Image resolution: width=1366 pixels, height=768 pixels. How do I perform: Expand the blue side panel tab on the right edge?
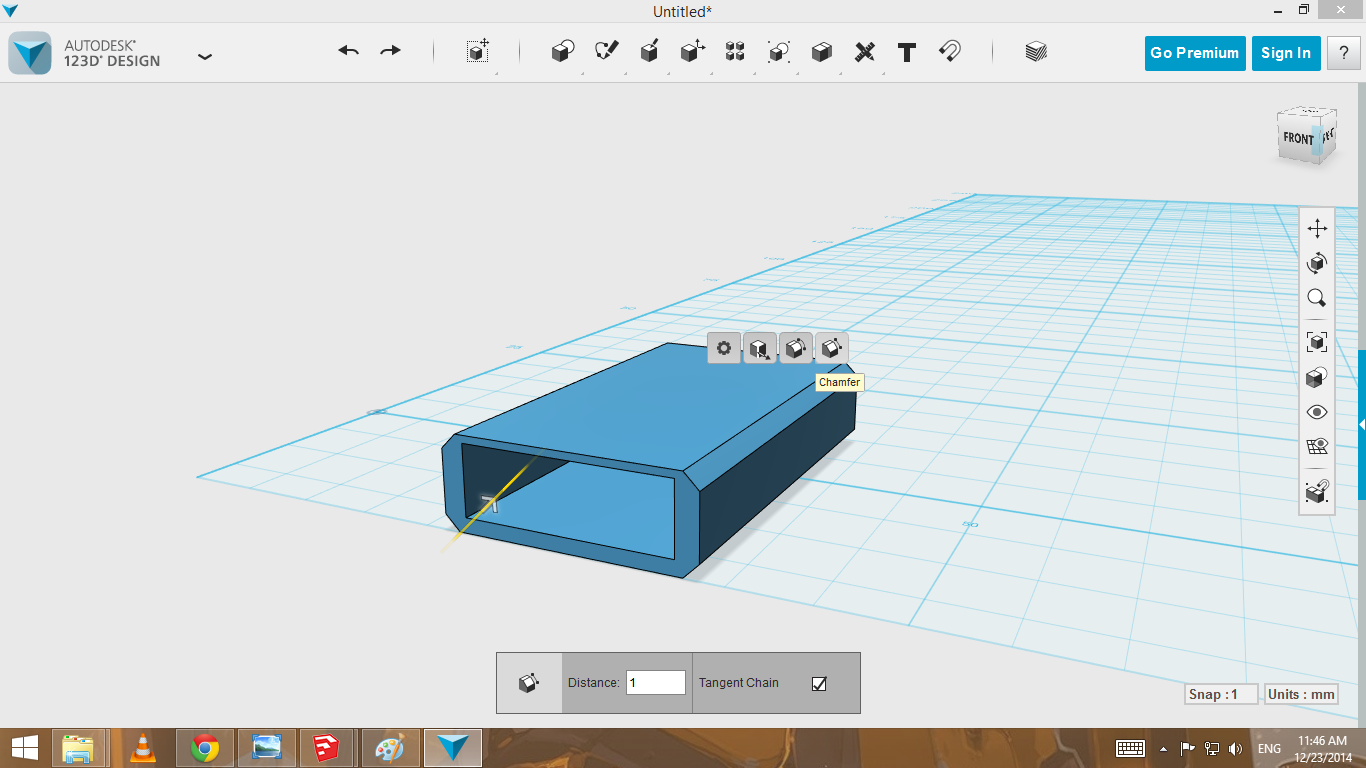pyautogui.click(x=1361, y=425)
